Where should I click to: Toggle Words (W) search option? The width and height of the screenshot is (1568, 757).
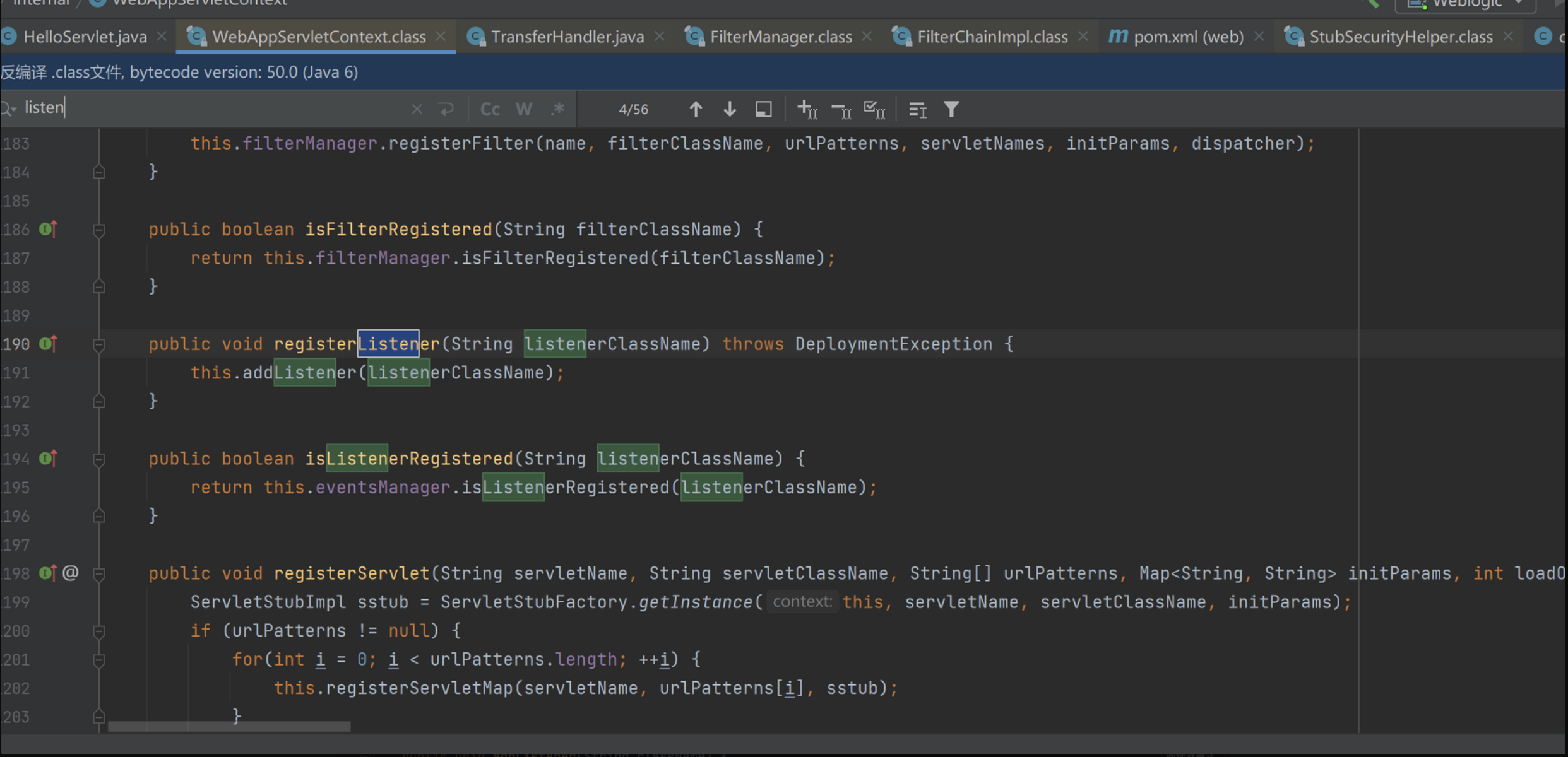[523, 109]
